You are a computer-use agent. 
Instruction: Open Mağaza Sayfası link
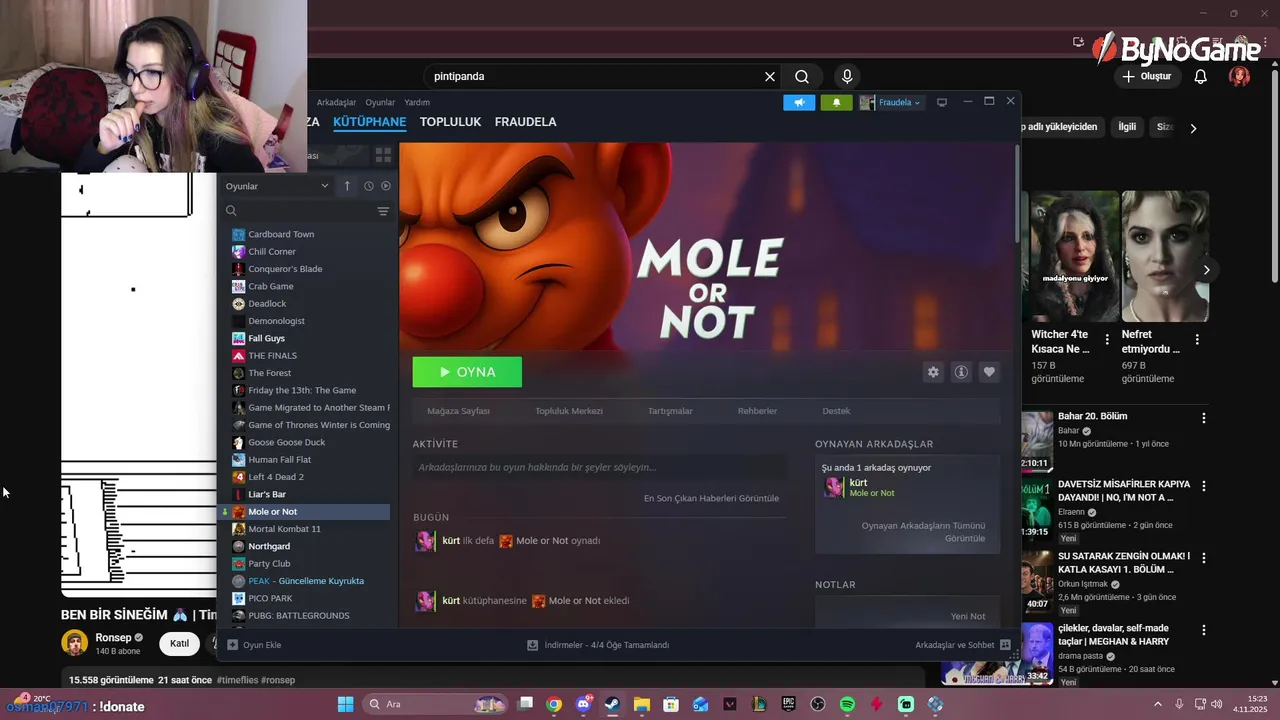(458, 411)
